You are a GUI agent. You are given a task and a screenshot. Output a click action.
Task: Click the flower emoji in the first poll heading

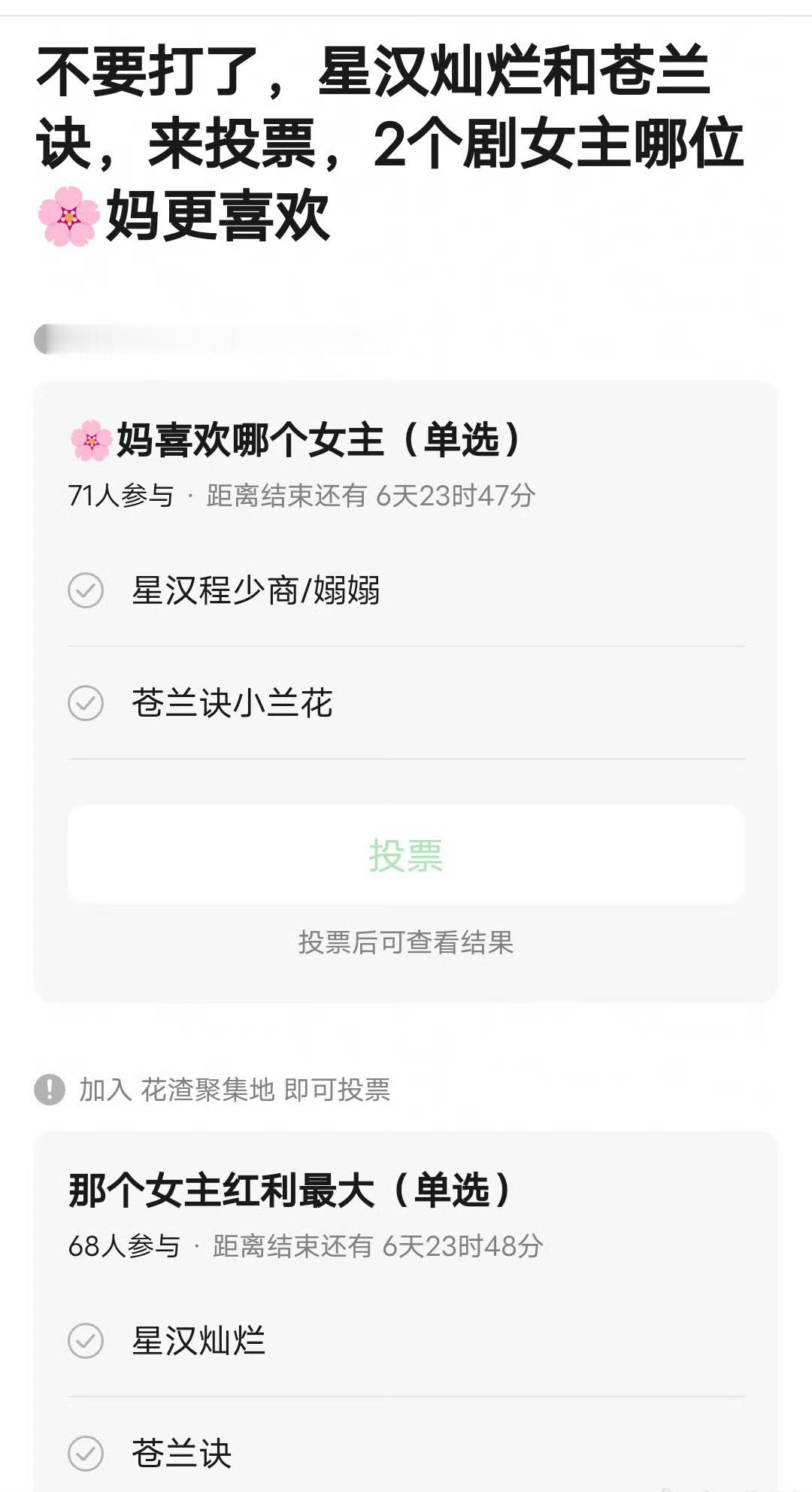[91, 441]
